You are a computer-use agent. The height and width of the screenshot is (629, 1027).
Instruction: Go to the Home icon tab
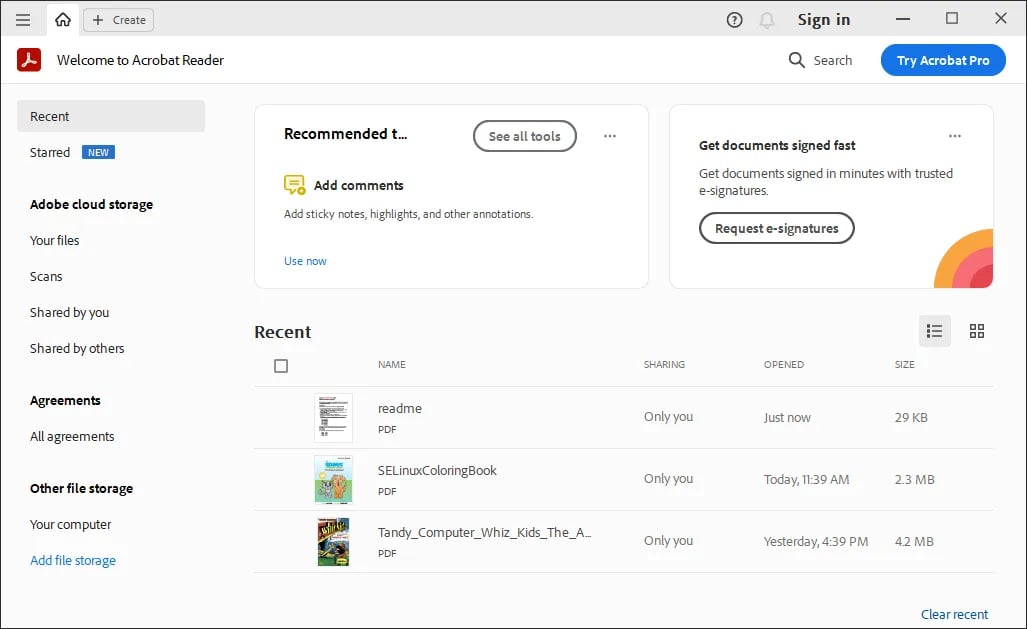(x=63, y=20)
